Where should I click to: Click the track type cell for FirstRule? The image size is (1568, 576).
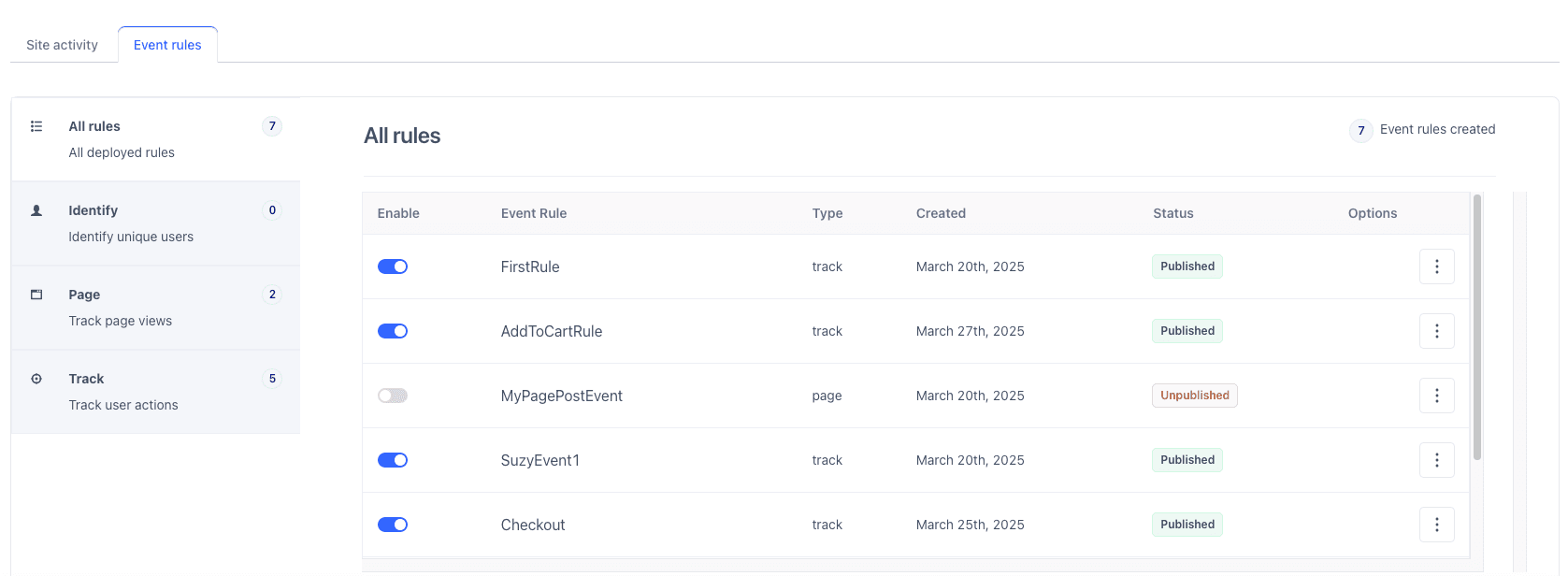coord(827,266)
